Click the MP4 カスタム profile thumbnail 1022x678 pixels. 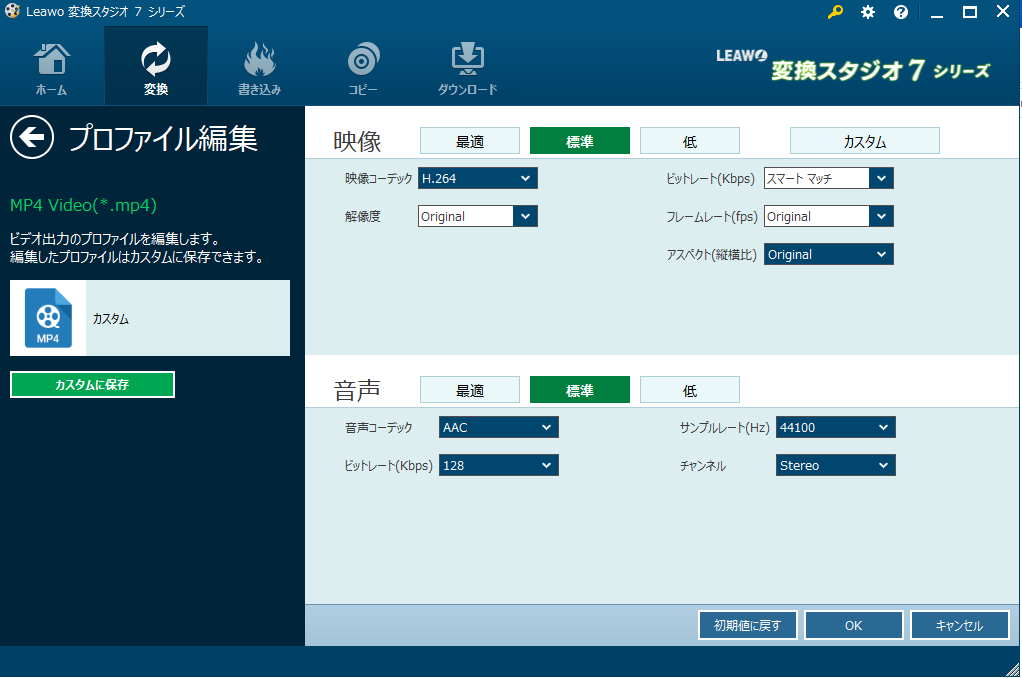pos(48,318)
